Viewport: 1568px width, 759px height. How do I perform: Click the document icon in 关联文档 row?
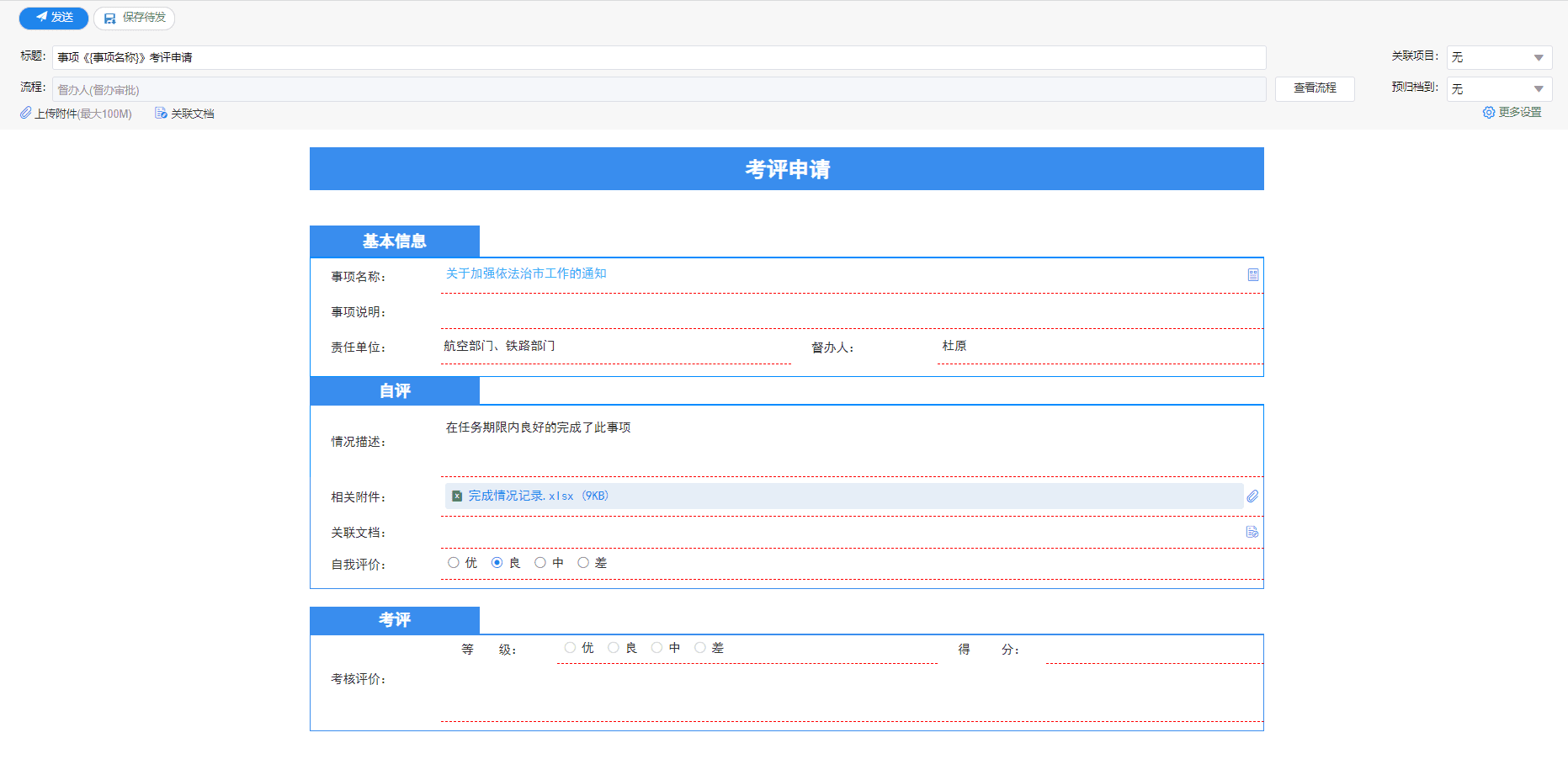pyautogui.click(x=1252, y=532)
